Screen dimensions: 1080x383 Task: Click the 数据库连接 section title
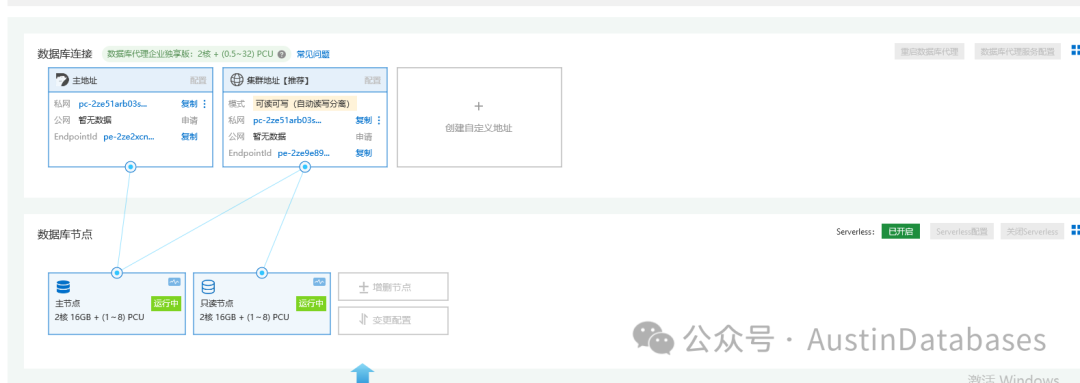[65, 54]
